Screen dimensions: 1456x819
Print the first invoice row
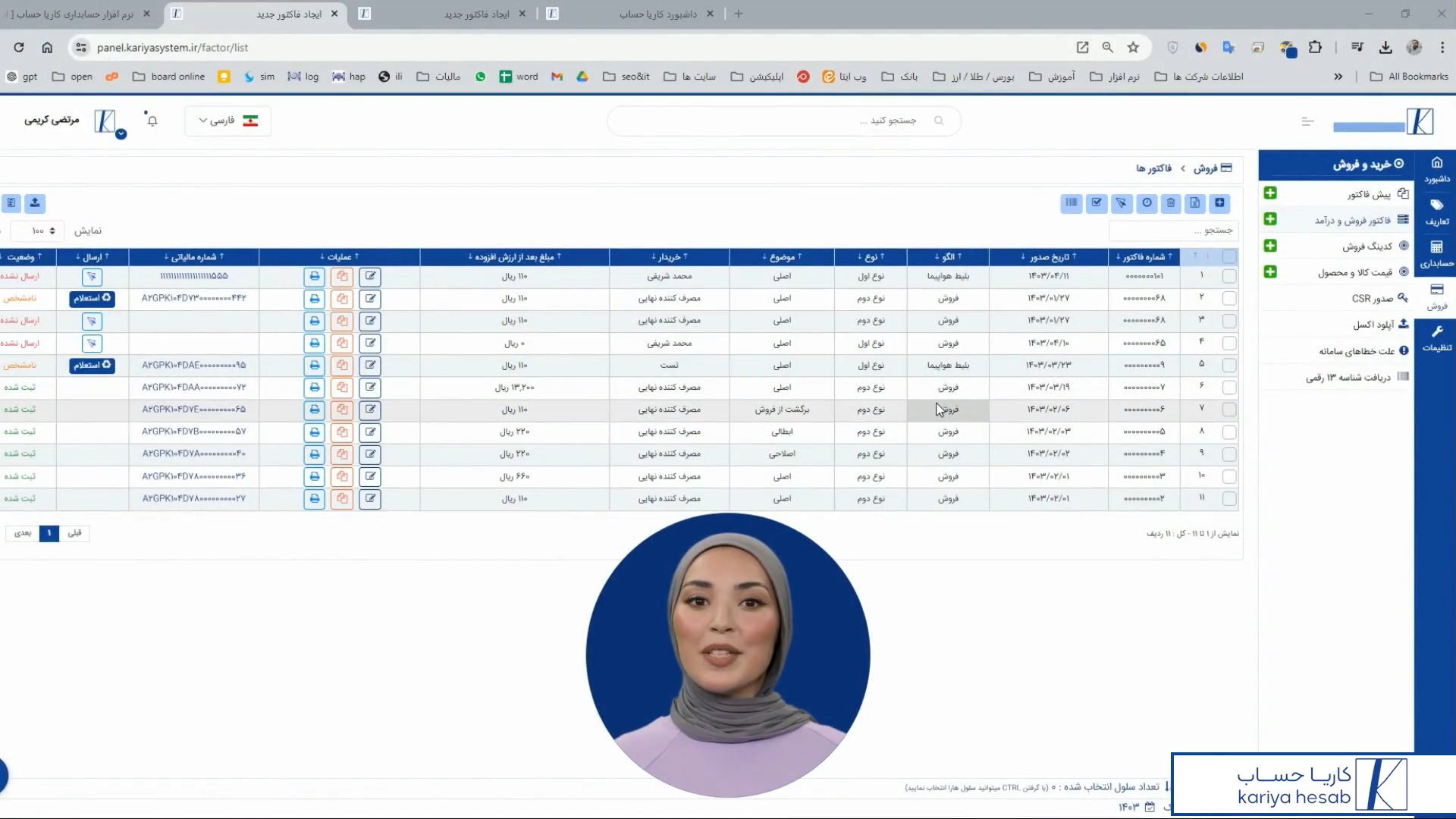coord(314,277)
